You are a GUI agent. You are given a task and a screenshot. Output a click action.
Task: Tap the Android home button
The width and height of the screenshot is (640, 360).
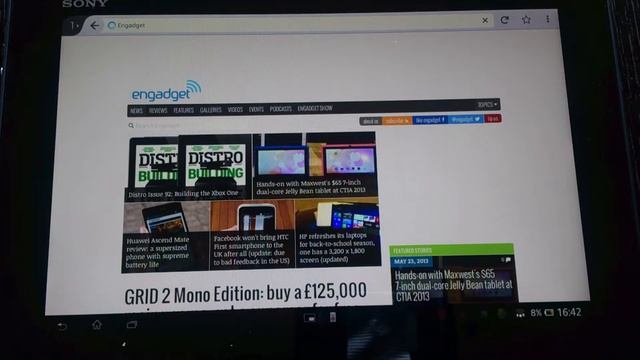(97, 325)
